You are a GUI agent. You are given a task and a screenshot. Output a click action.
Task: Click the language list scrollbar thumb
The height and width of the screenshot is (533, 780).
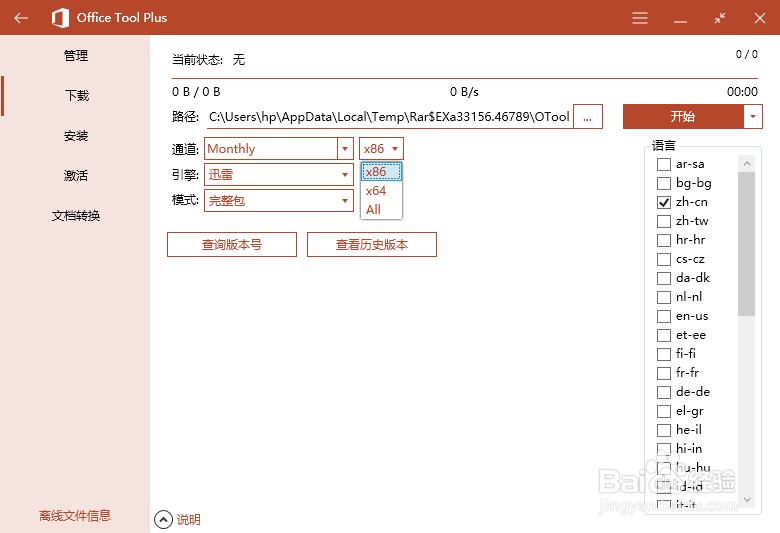(747, 244)
